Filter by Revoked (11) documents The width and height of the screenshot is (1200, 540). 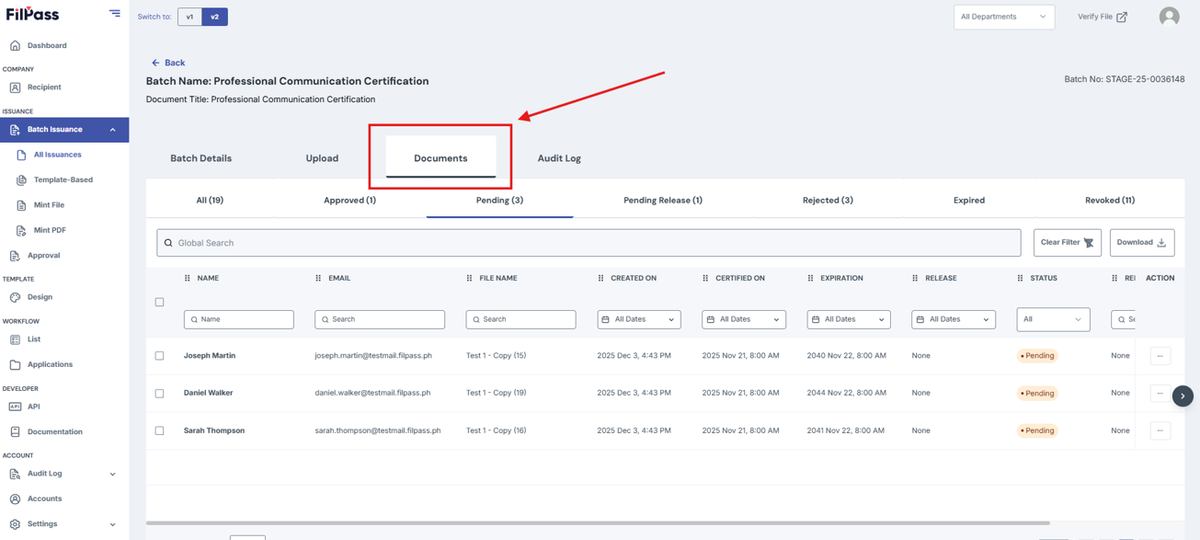[x=1110, y=200]
